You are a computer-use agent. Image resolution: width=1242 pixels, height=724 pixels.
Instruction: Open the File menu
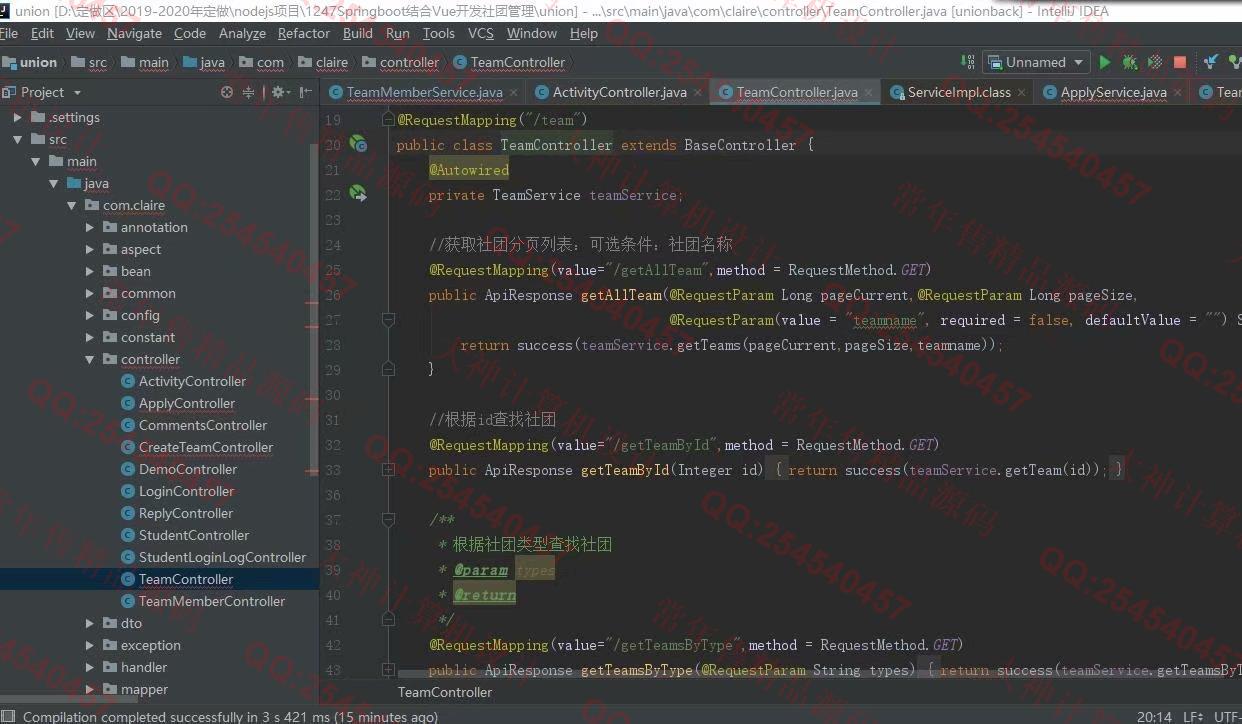pyautogui.click(x=8, y=33)
